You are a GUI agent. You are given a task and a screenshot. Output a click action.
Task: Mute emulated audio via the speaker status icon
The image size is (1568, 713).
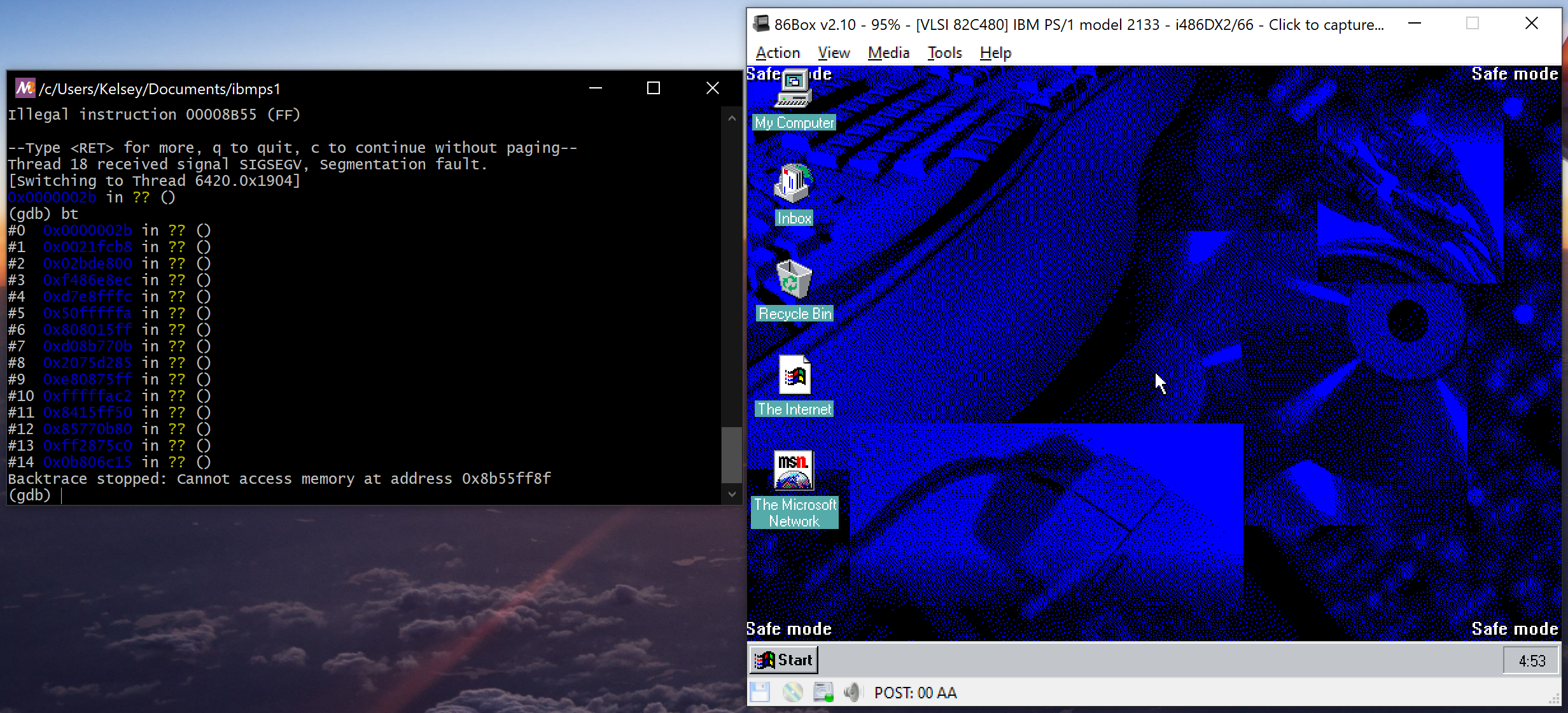tap(851, 693)
